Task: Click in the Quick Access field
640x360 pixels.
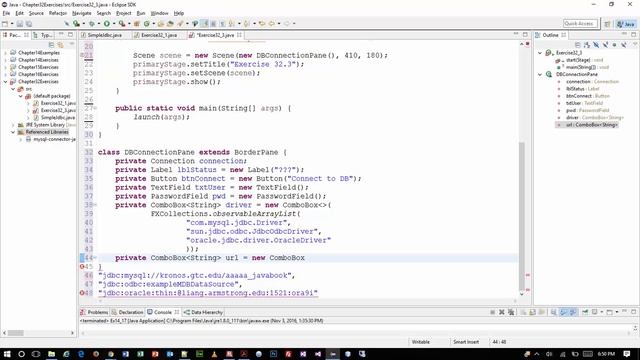Action: [x=580, y=24]
